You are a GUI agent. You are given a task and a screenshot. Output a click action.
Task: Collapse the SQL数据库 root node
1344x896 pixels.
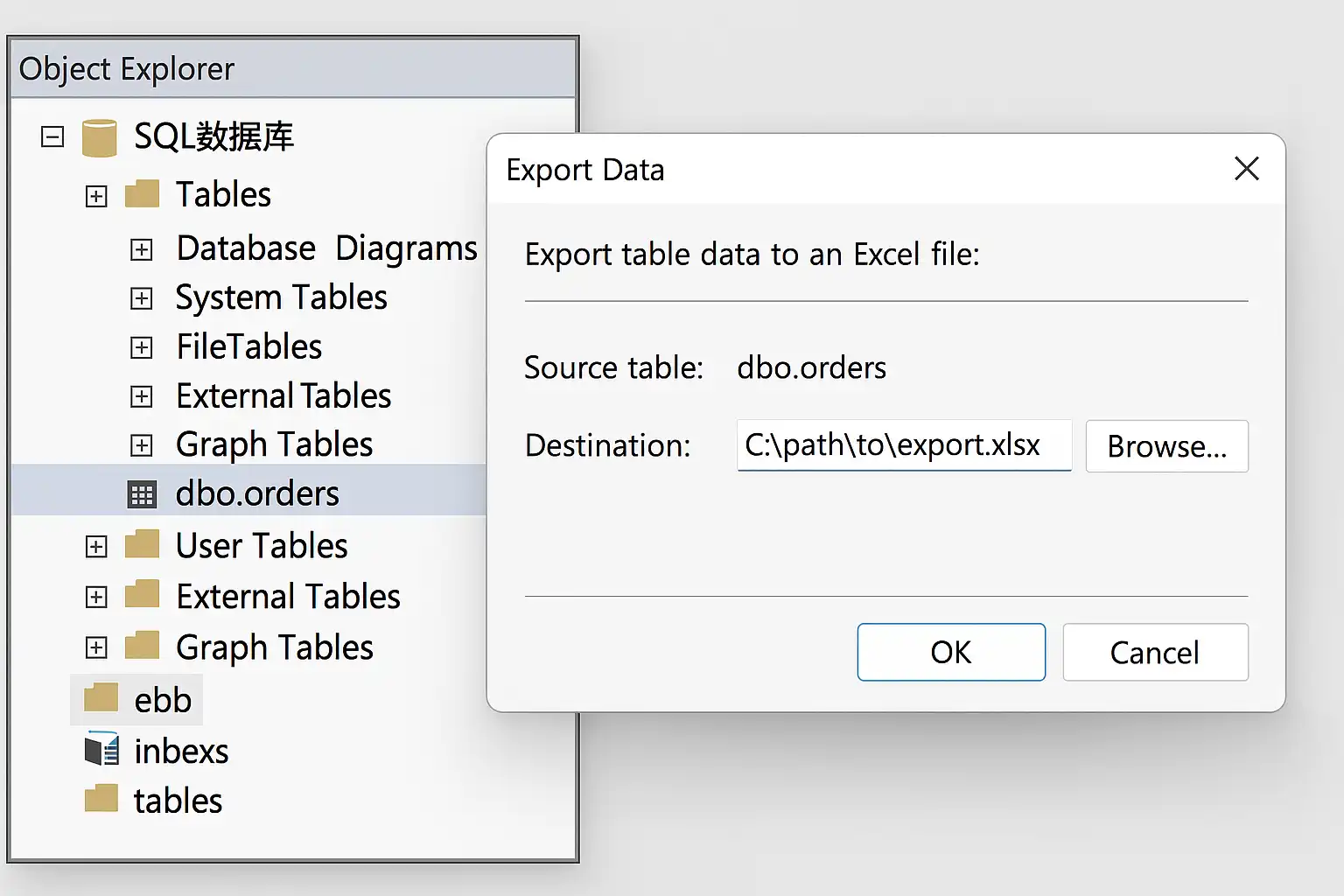pos(52,137)
